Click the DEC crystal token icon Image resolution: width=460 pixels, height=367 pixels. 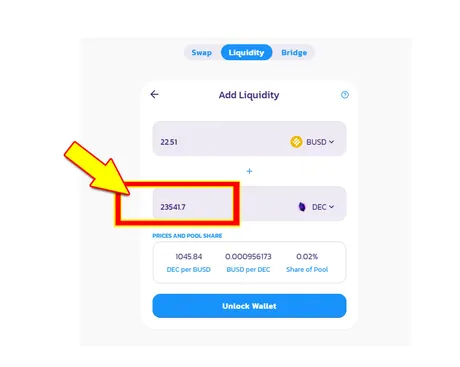point(302,207)
